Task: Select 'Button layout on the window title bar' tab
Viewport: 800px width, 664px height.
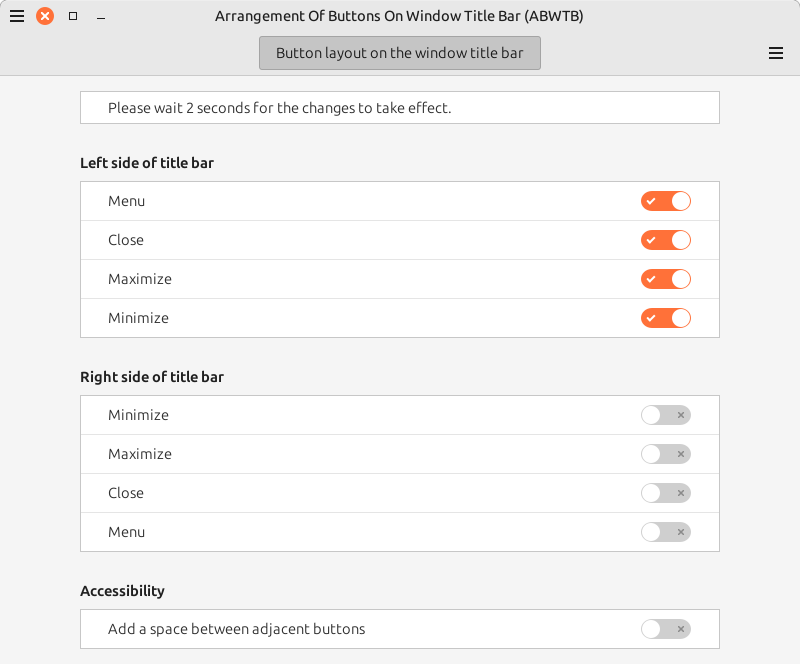Action: click(x=399, y=53)
